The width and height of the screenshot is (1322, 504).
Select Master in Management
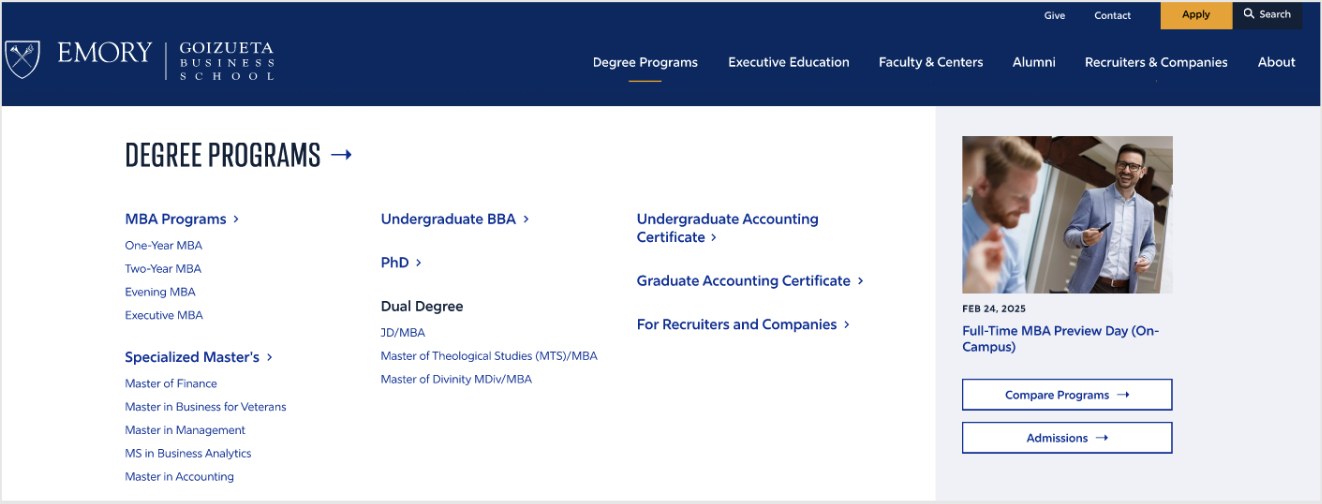coord(185,430)
